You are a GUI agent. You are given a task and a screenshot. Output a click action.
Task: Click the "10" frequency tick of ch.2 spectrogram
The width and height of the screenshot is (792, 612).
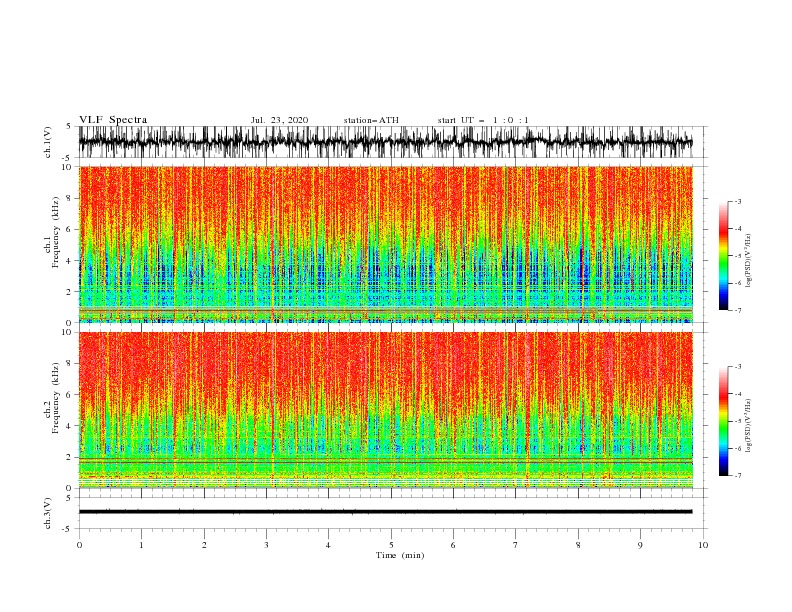click(68, 332)
